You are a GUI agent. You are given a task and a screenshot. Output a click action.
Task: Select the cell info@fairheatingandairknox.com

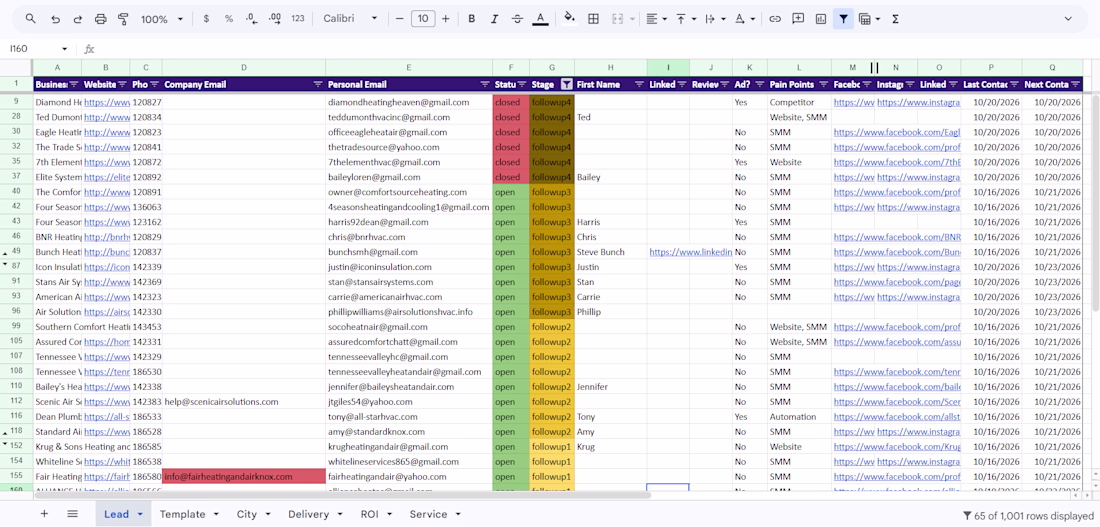point(243,476)
